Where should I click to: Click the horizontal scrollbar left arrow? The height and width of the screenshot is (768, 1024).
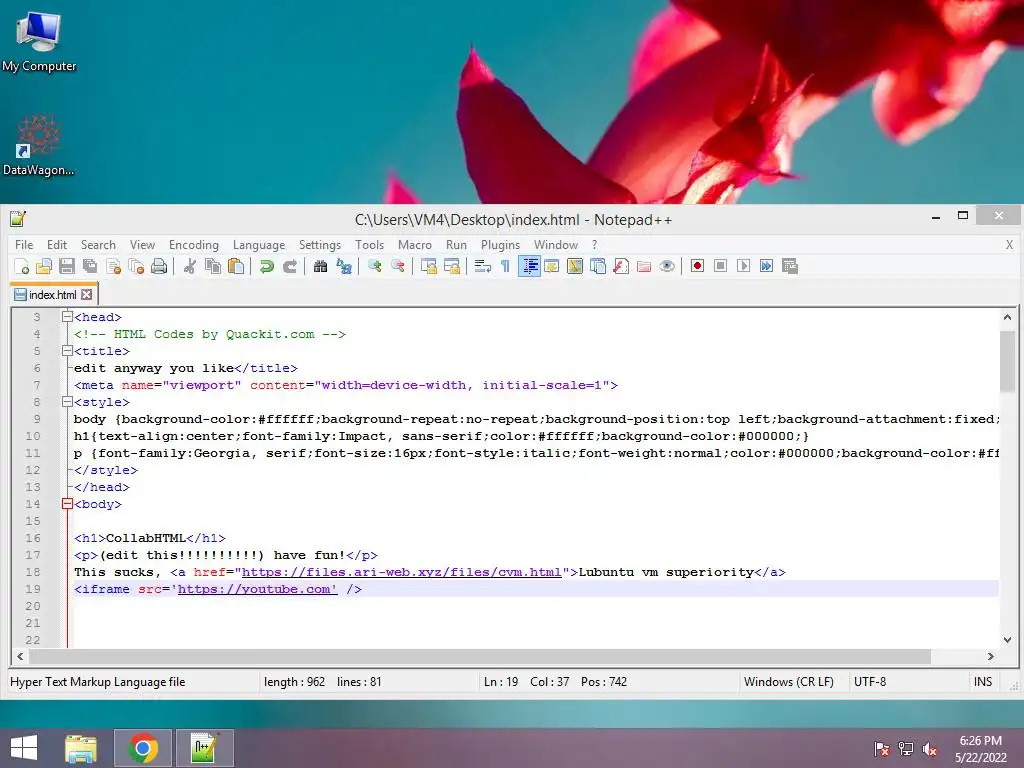(20, 656)
